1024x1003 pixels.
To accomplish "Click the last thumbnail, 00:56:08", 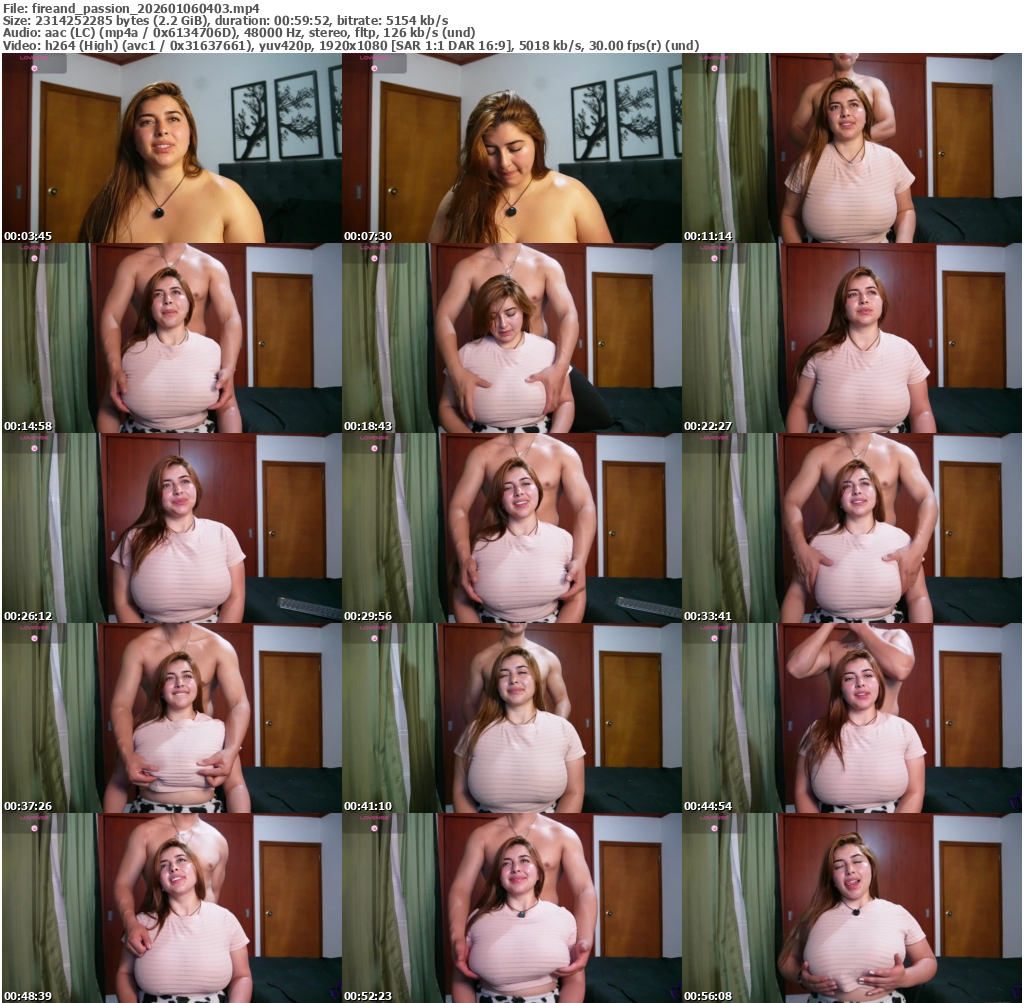I will pyautogui.click(x=851, y=908).
